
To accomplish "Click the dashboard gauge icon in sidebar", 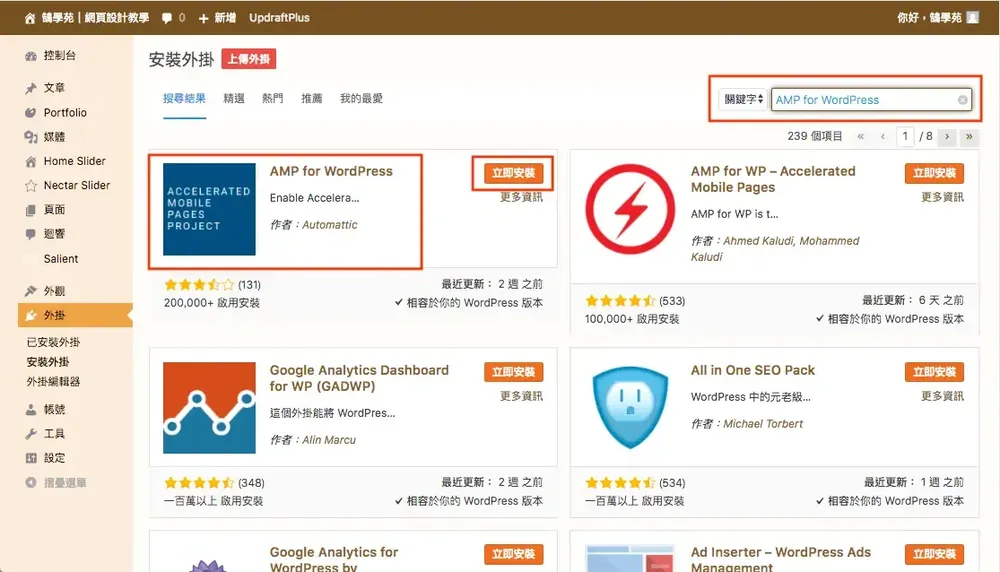I will 31,56.
